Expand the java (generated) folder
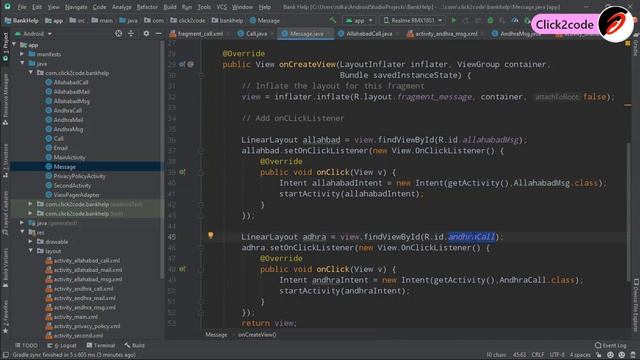 click(x=22, y=222)
